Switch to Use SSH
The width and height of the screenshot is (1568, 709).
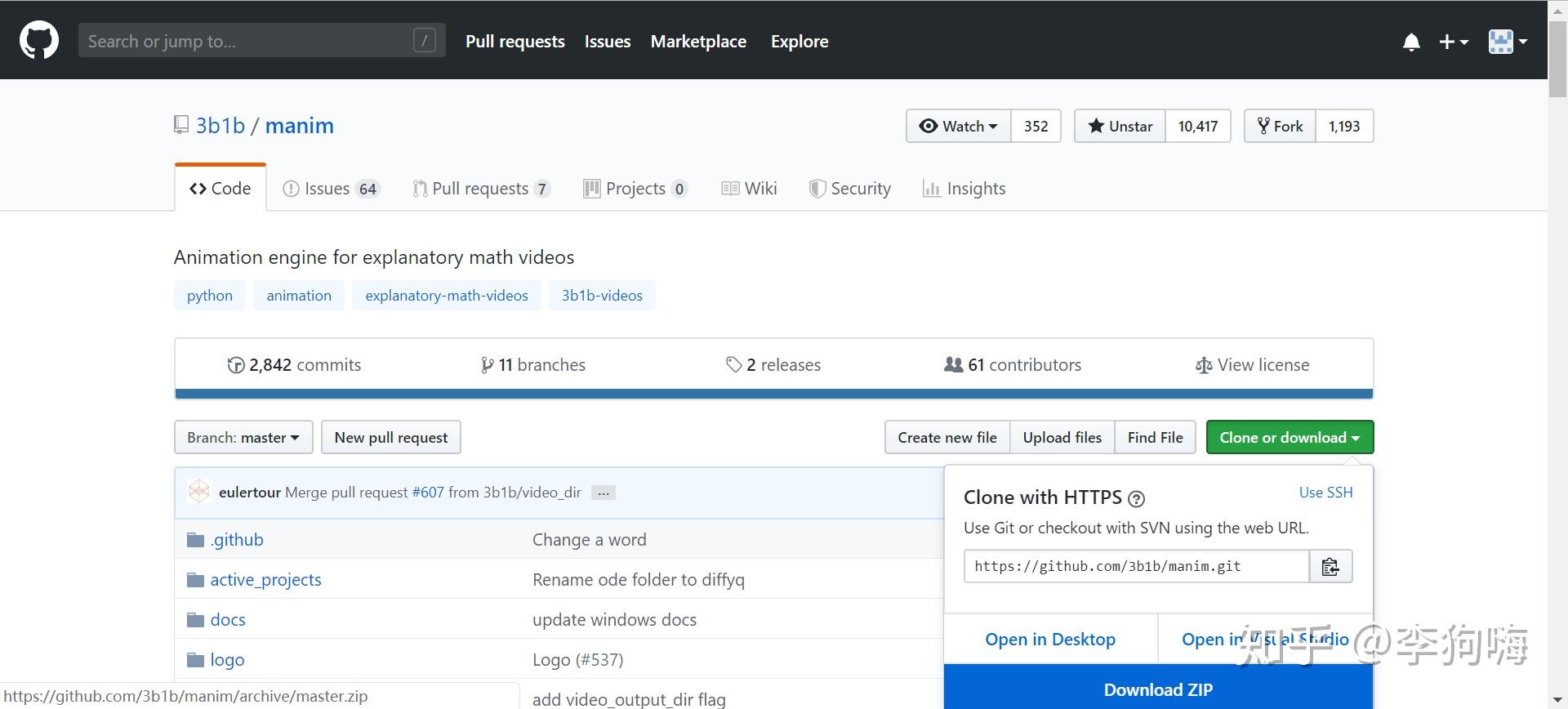tap(1325, 493)
